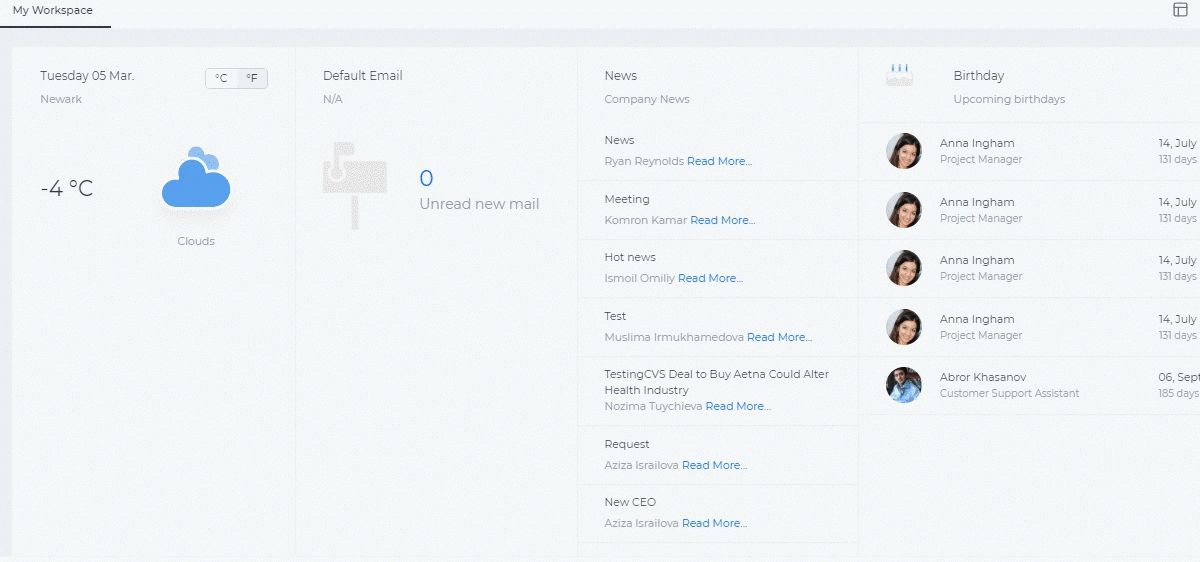Click the Company News subtitle

pos(647,99)
